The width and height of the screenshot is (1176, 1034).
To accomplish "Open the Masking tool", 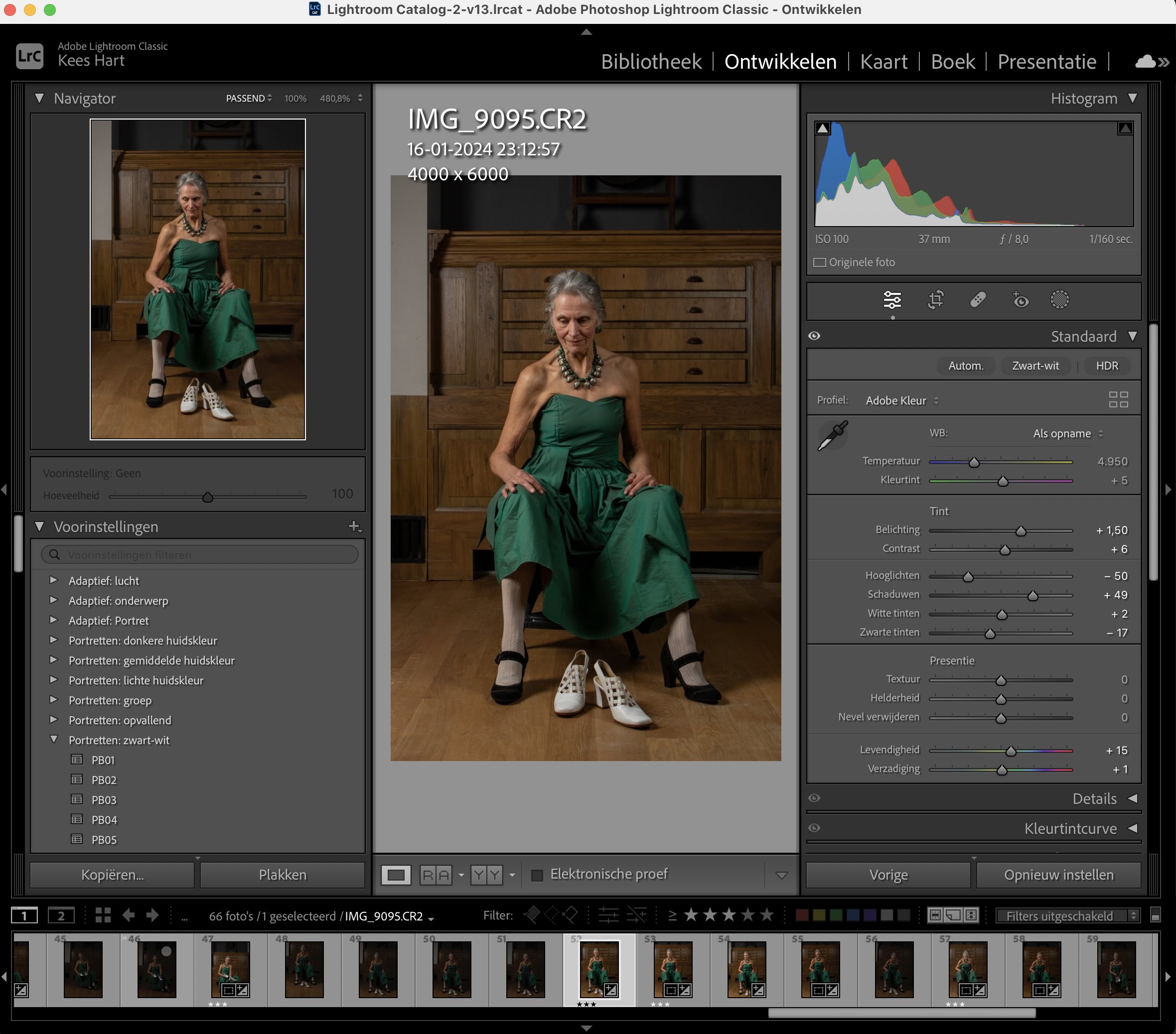I will tap(1059, 300).
